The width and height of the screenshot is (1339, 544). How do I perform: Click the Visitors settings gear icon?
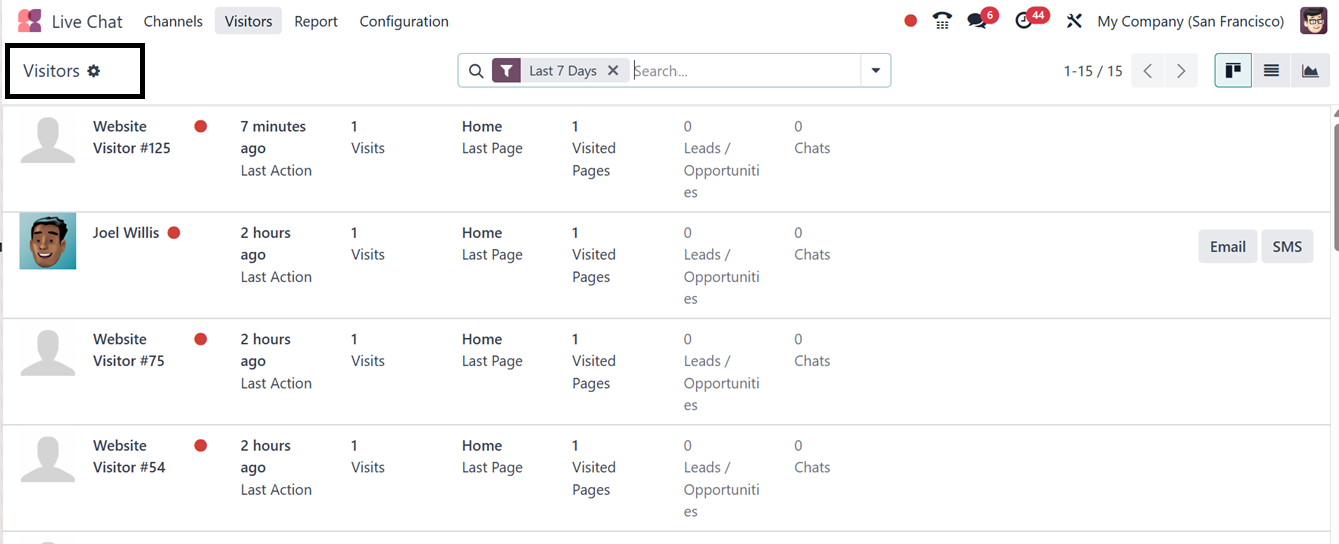94,71
